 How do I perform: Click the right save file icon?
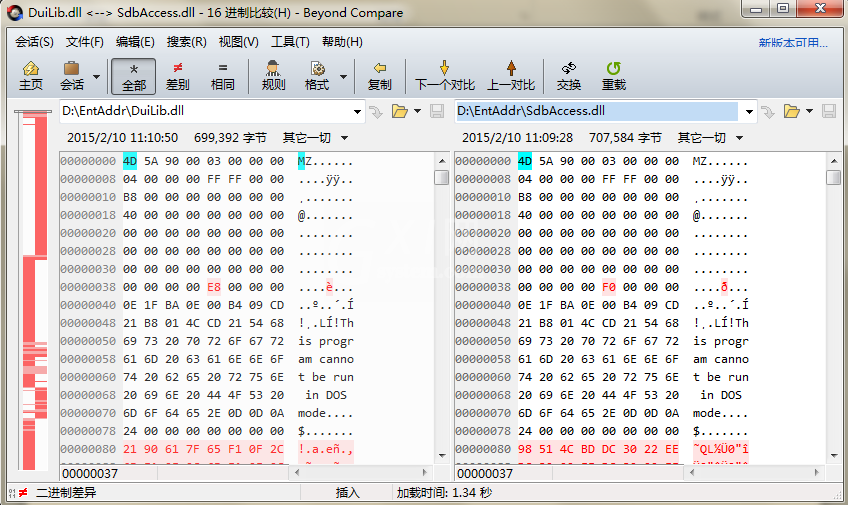829,111
